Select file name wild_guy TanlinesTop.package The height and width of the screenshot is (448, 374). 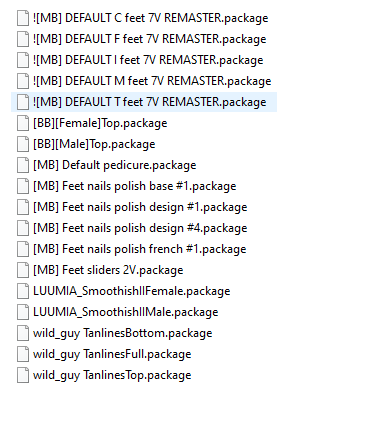click(x=112, y=375)
